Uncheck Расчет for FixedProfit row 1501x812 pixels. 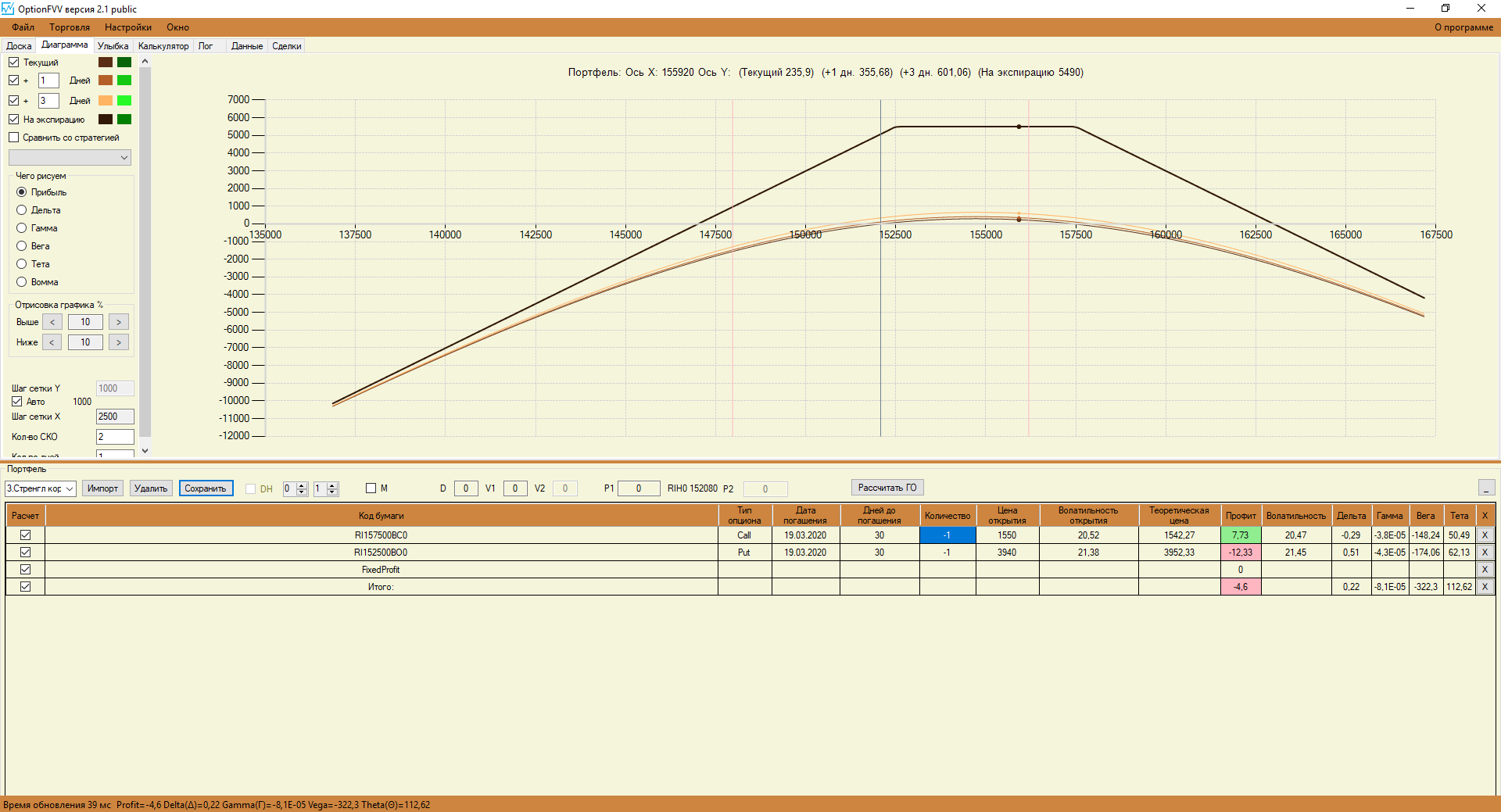(x=26, y=570)
